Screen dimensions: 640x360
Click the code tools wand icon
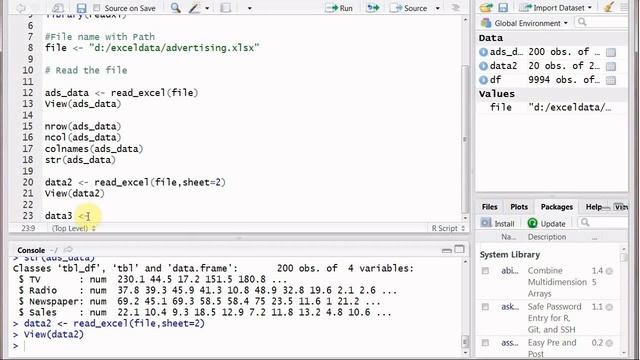tap(194, 8)
